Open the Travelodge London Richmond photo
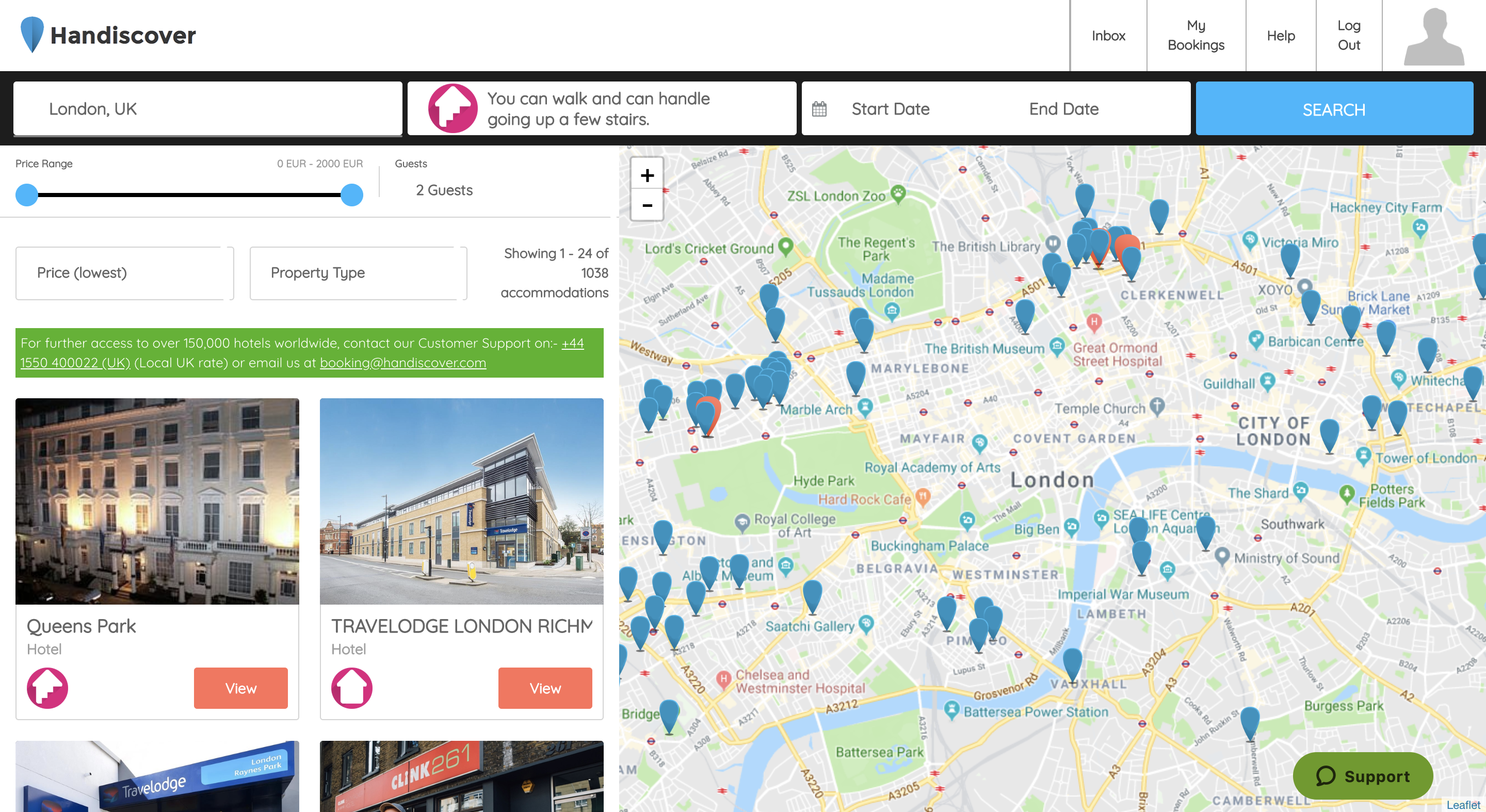The height and width of the screenshot is (812, 1486). [x=461, y=501]
